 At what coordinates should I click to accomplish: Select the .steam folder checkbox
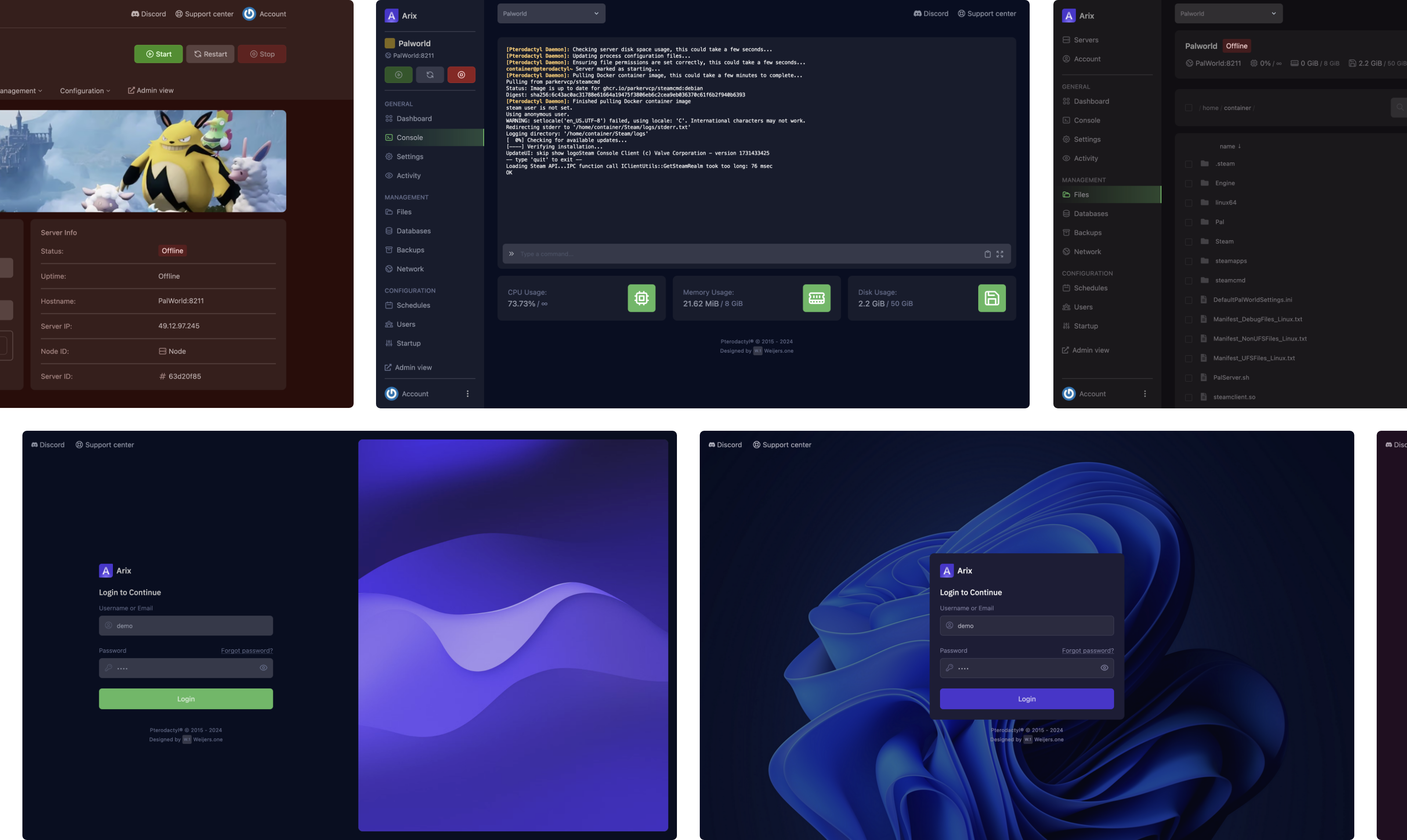pyautogui.click(x=1189, y=164)
